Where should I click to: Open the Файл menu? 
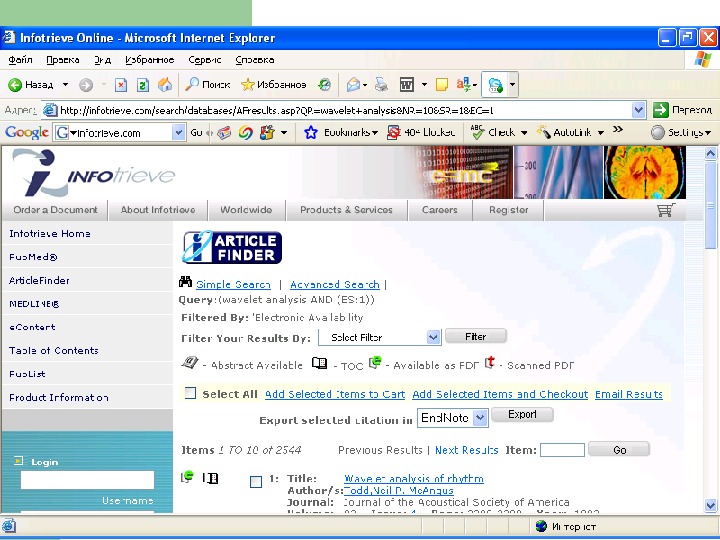coord(20,60)
